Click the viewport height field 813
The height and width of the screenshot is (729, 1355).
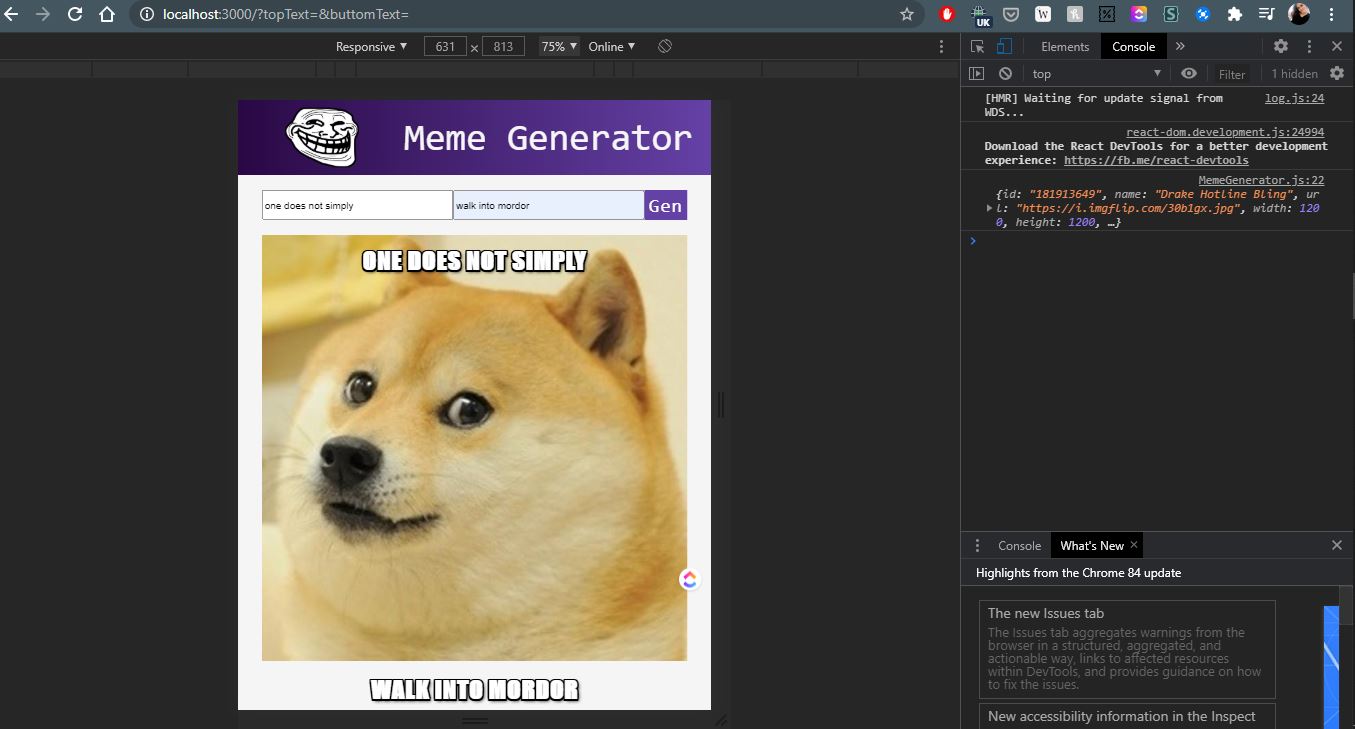503,47
